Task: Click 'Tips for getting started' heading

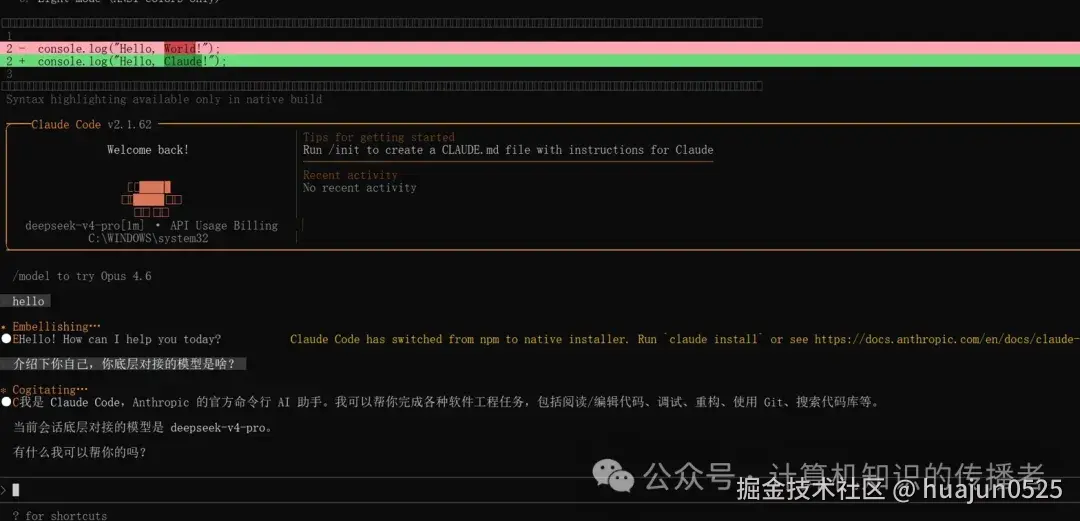Action: point(379,137)
